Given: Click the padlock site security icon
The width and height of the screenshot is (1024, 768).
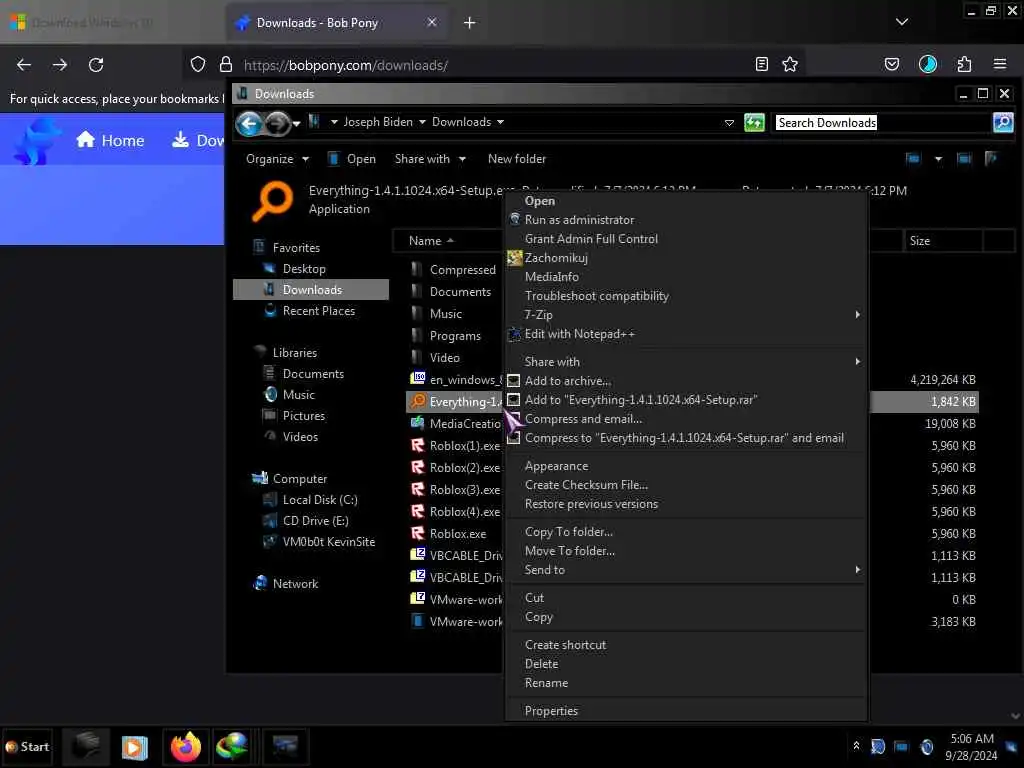Looking at the screenshot, I should coord(226,65).
